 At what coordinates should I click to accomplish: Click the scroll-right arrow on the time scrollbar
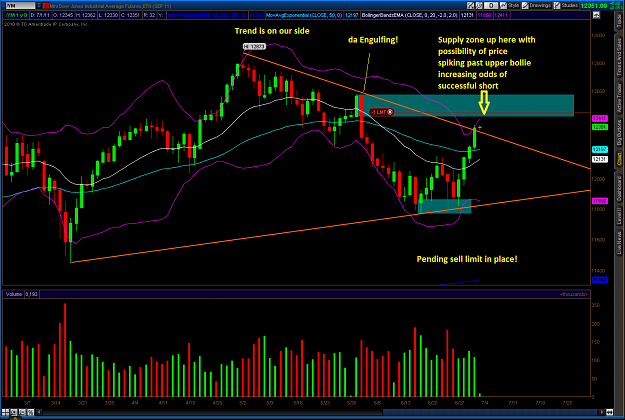[602, 412]
